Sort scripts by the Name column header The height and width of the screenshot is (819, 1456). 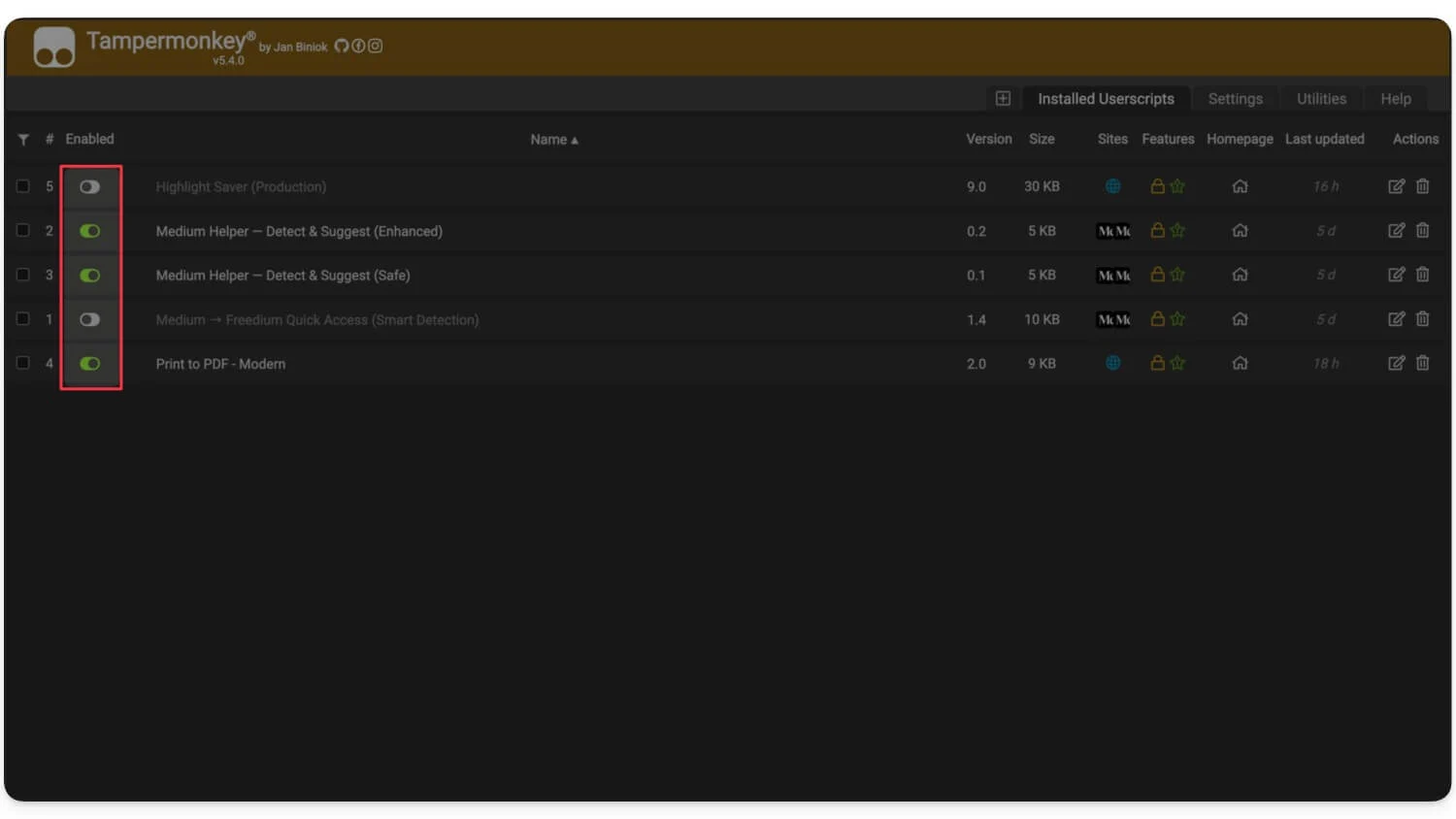pos(553,139)
